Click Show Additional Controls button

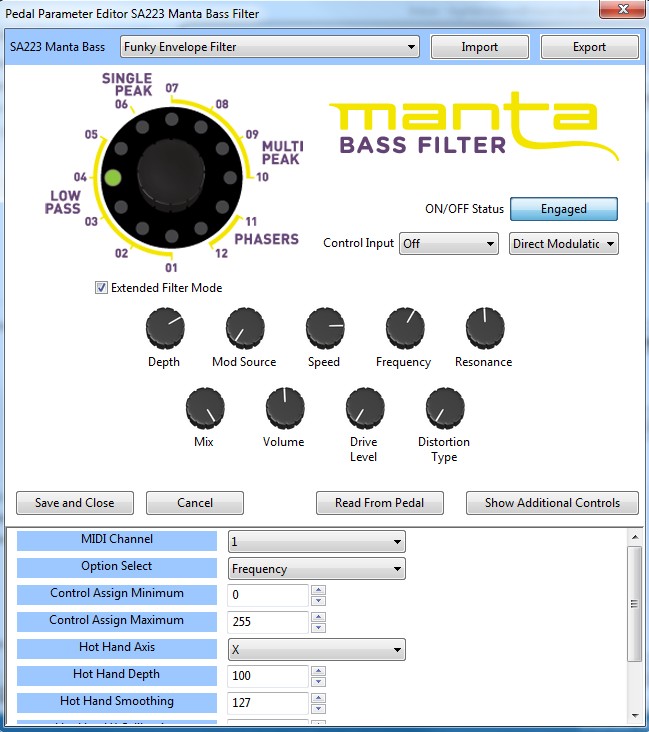tap(552, 503)
